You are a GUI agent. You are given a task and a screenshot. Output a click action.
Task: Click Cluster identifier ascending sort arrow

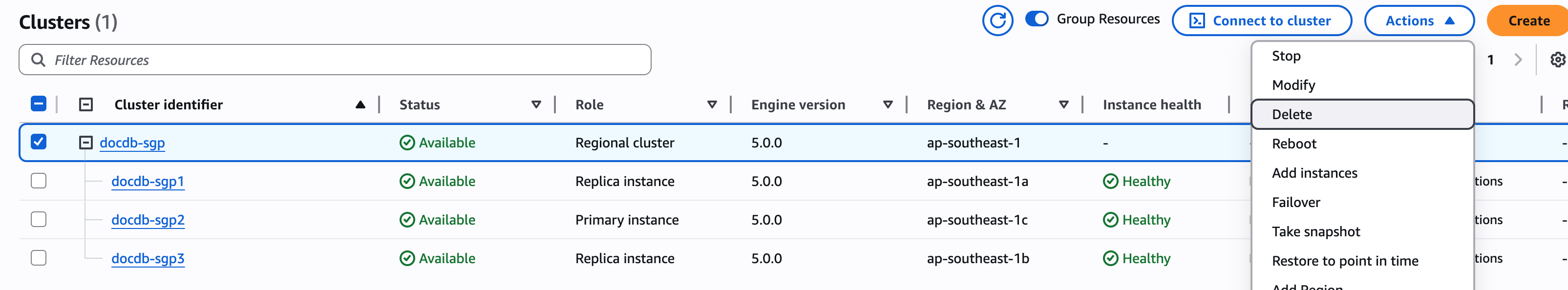[360, 104]
